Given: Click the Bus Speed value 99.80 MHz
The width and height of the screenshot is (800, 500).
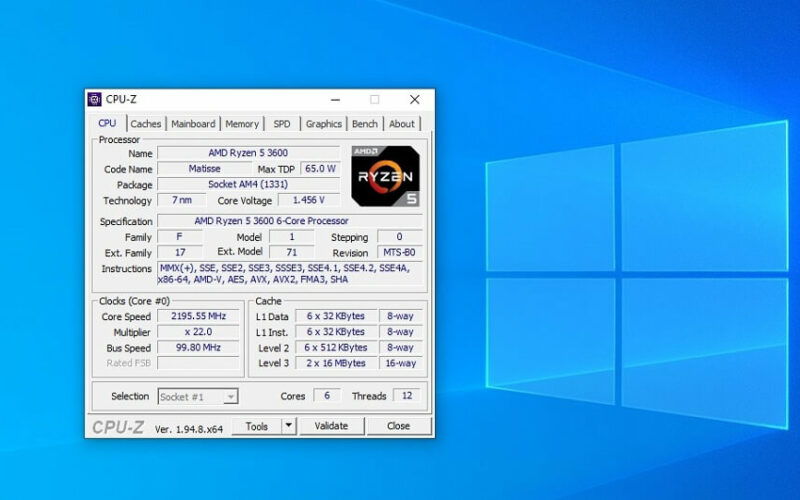Looking at the screenshot, I should [198, 347].
